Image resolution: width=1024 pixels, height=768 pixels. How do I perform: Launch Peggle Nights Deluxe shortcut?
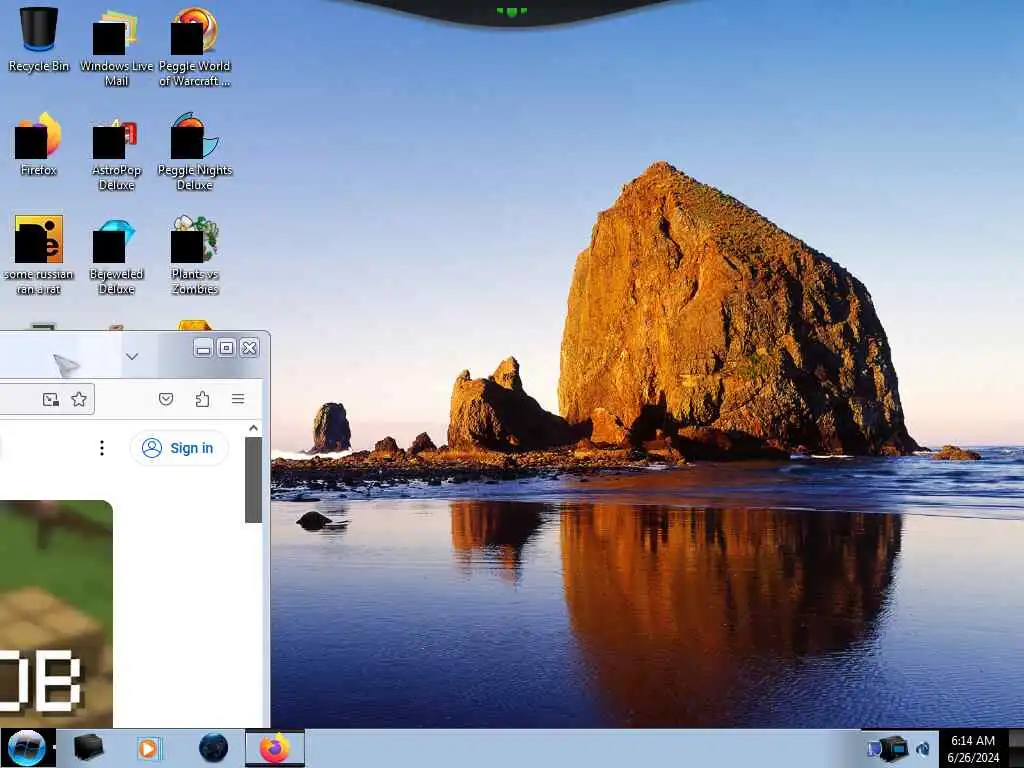click(x=195, y=152)
